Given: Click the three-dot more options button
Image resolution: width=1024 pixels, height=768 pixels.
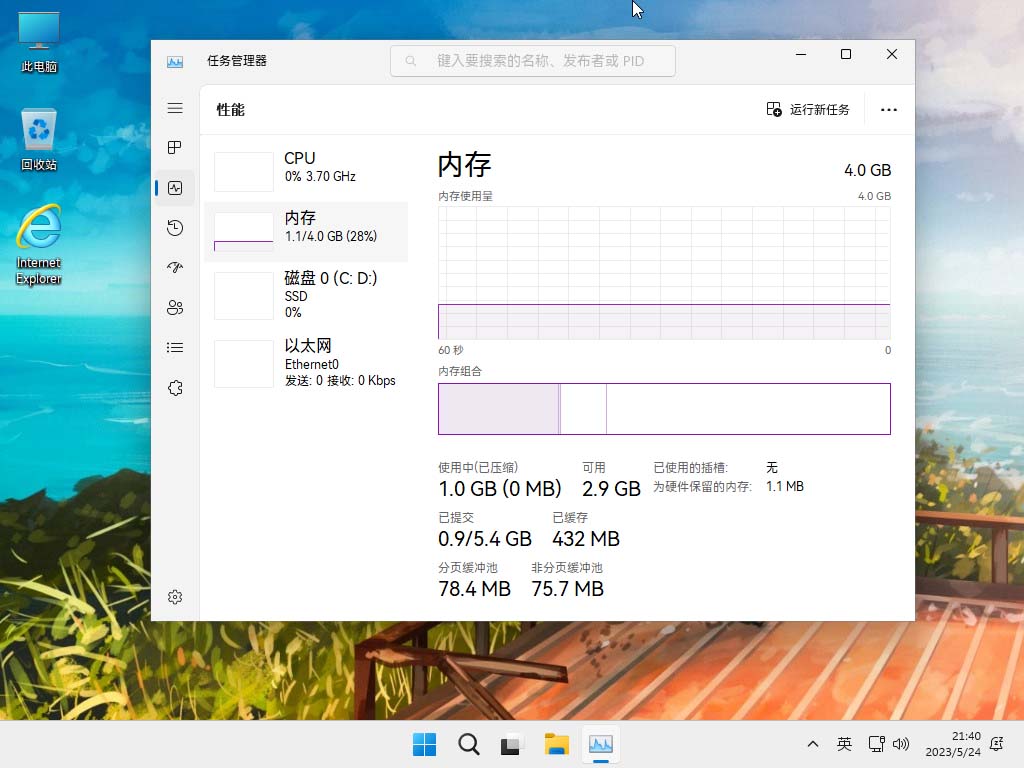Looking at the screenshot, I should pyautogui.click(x=888, y=110).
